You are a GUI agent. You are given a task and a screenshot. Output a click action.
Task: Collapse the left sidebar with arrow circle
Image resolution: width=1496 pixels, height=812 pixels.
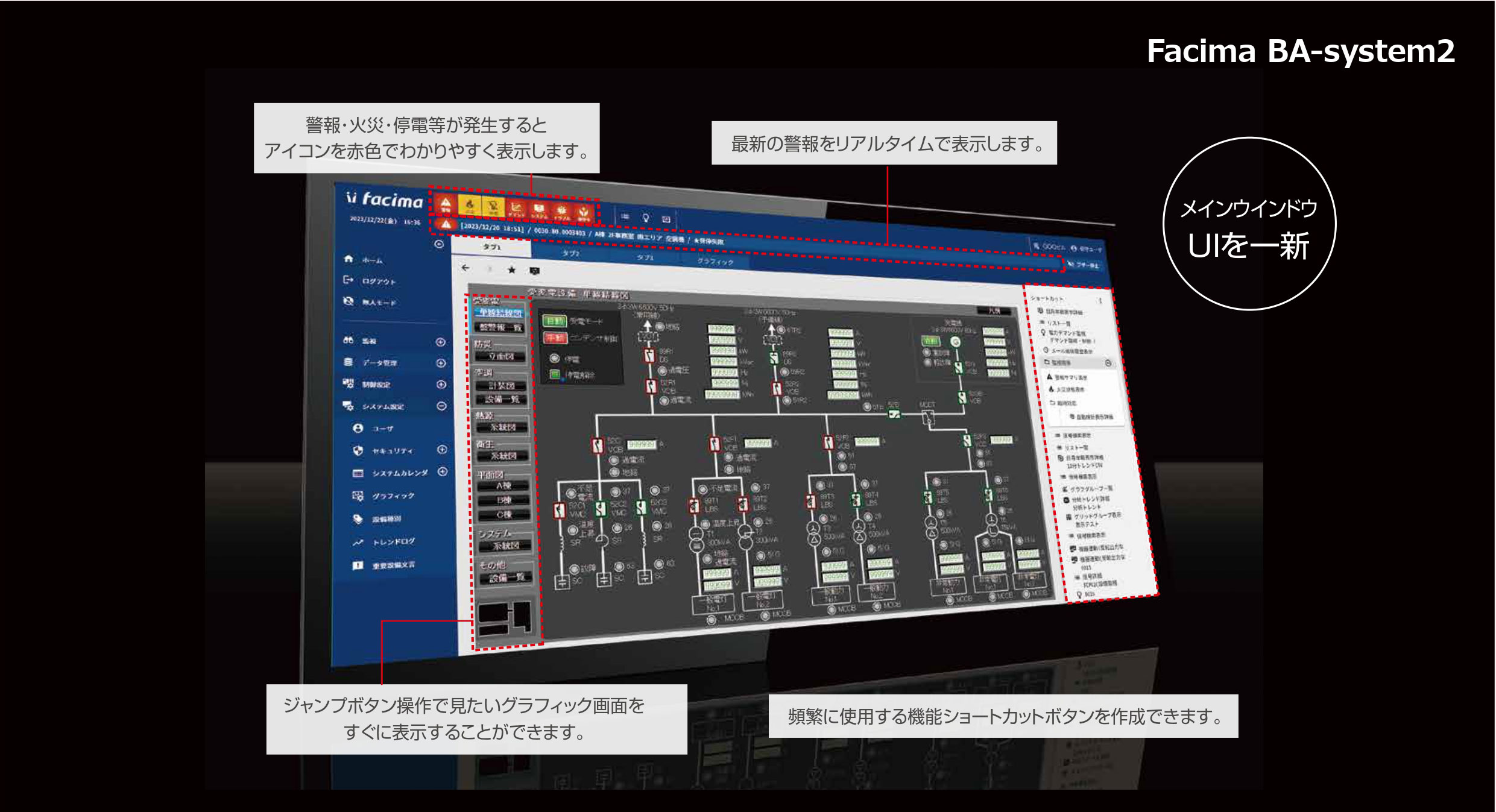click(x=439, y=244)
